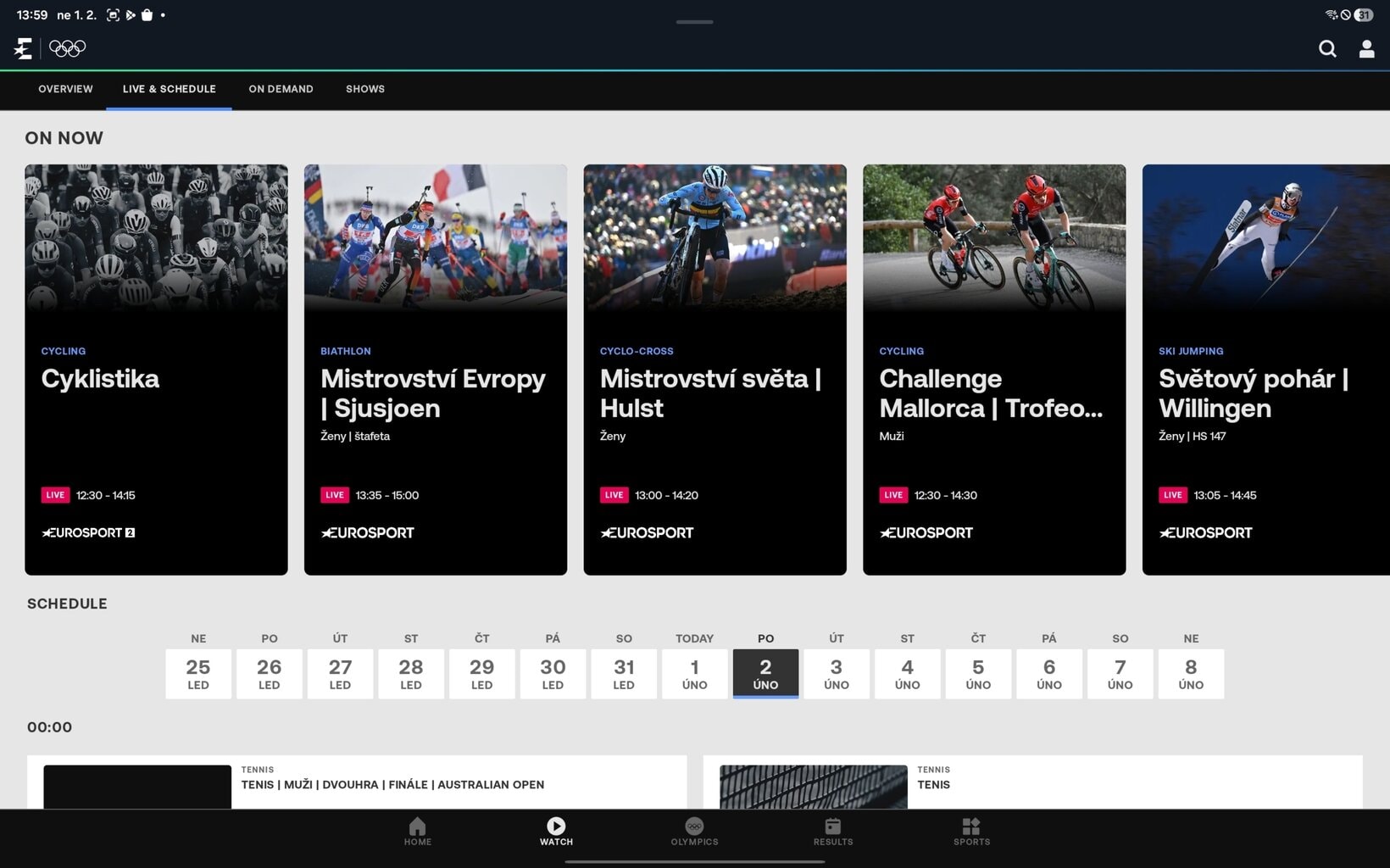The image size is (1390, 868).
Task: Open the Olympics bottom navigation icon
Action: click(694, 832)
